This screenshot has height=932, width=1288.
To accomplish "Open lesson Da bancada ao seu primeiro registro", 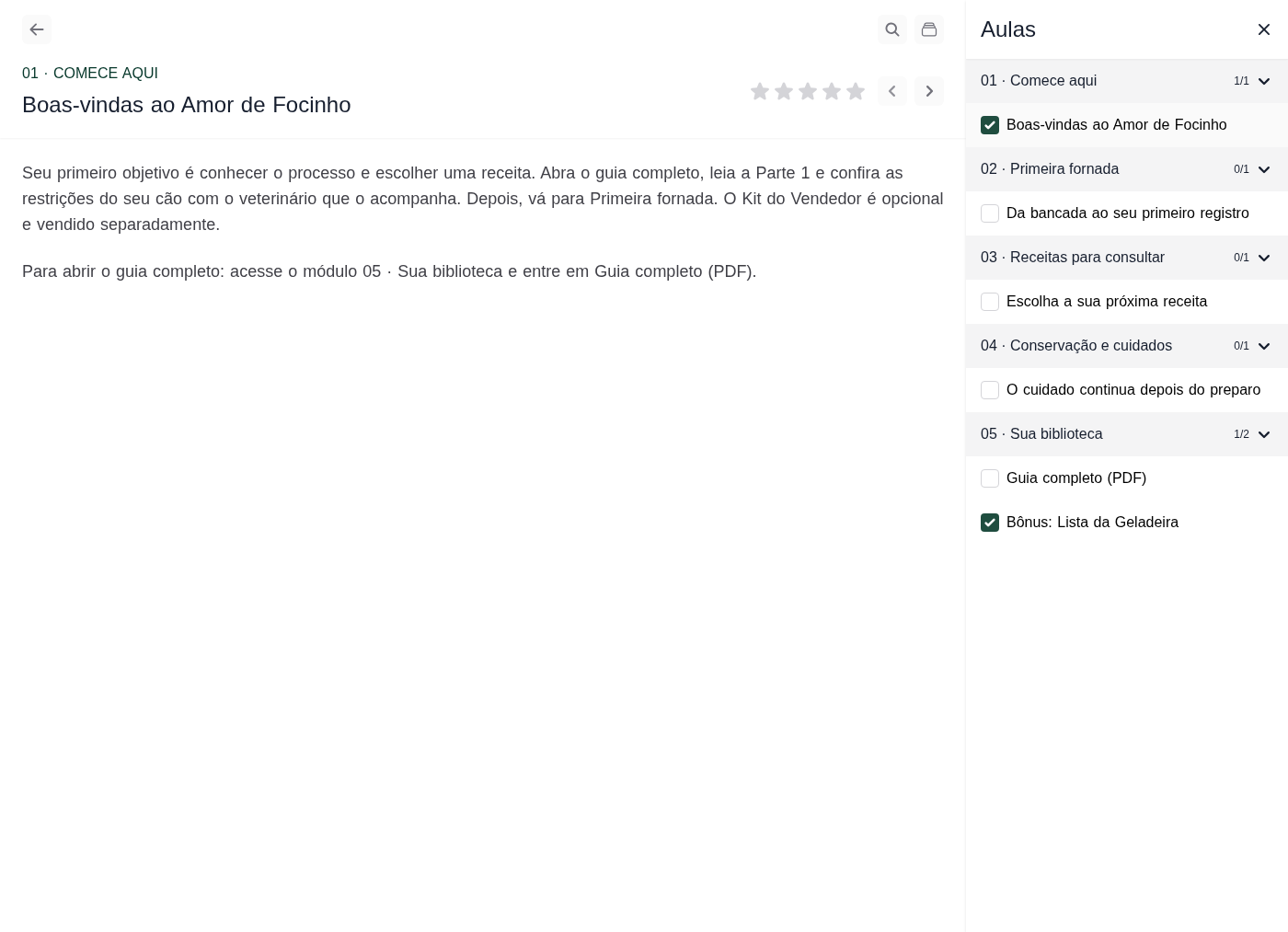I will click(1127, 213).
